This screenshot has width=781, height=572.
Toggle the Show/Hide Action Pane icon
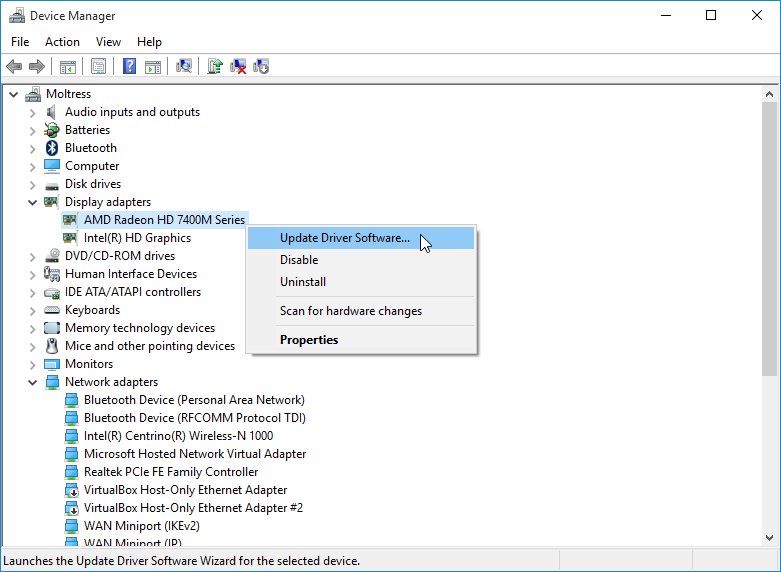[x=153, y=66]
